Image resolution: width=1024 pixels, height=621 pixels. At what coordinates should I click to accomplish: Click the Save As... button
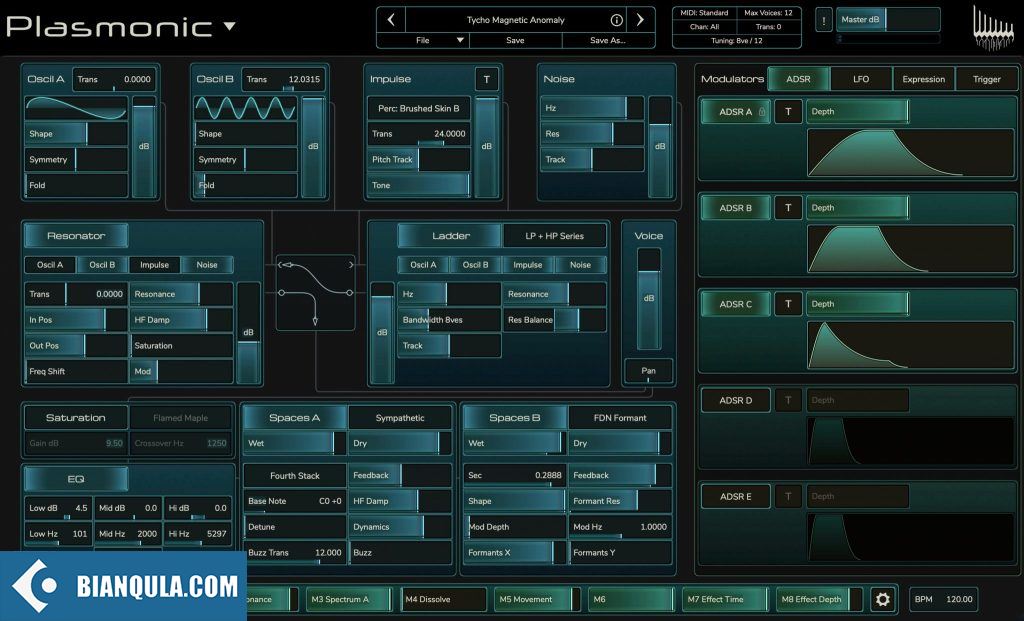pos(608,40)
